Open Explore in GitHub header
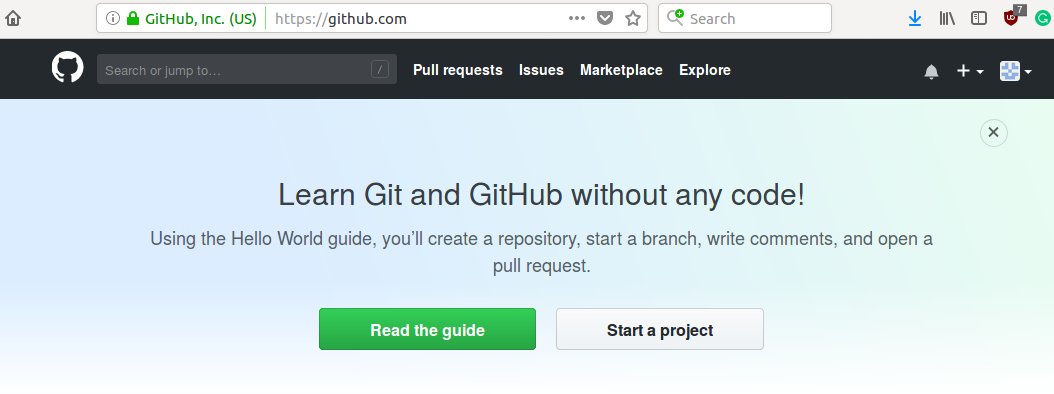 coord(704,70)
